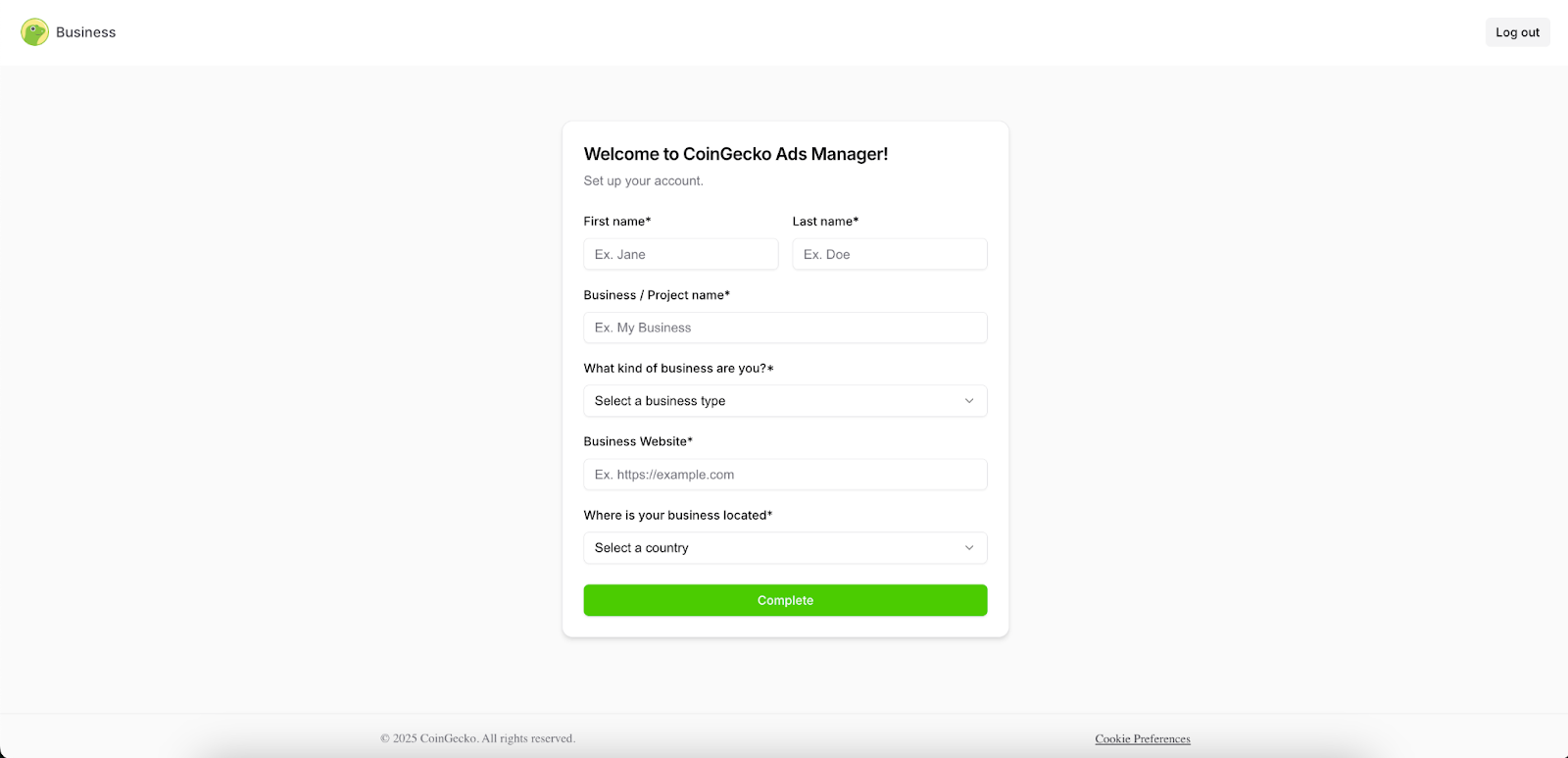This screenshot has height=758, width=1568.
Task: Submit the form with the Complete button
Action: coord(785,600)
